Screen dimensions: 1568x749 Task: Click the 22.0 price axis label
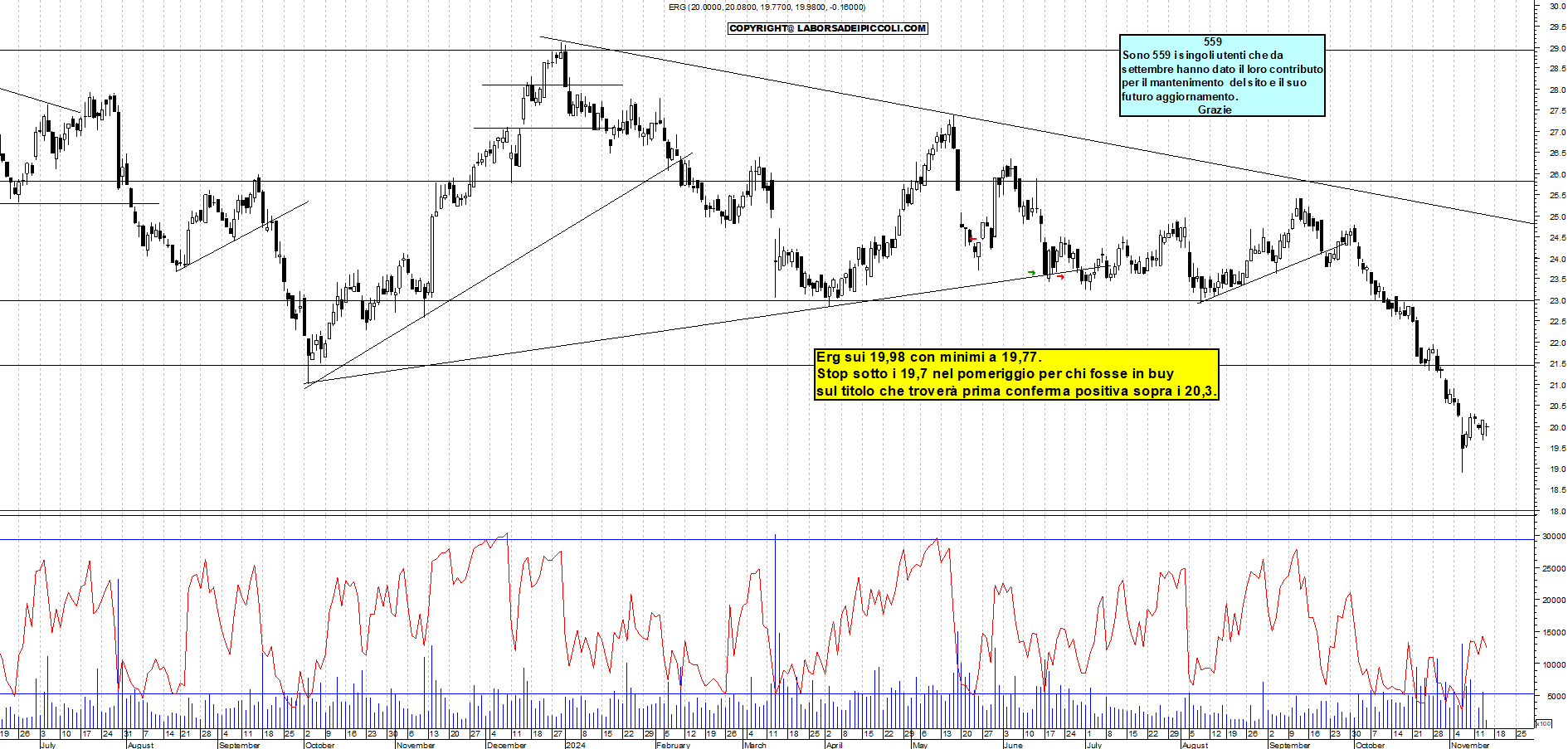(x=1557, y=343)
